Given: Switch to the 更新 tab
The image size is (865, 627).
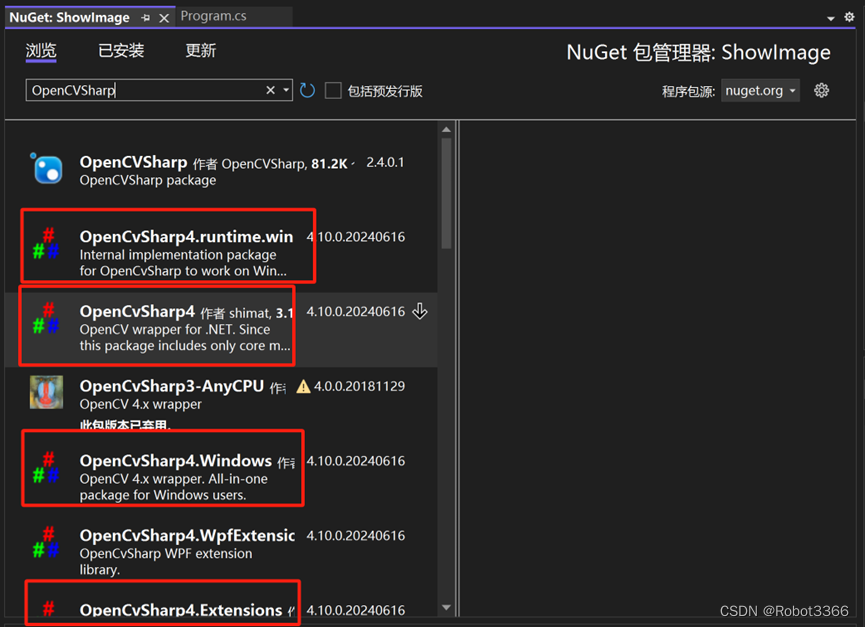Looking at the screenshot, I should point(200,51).
